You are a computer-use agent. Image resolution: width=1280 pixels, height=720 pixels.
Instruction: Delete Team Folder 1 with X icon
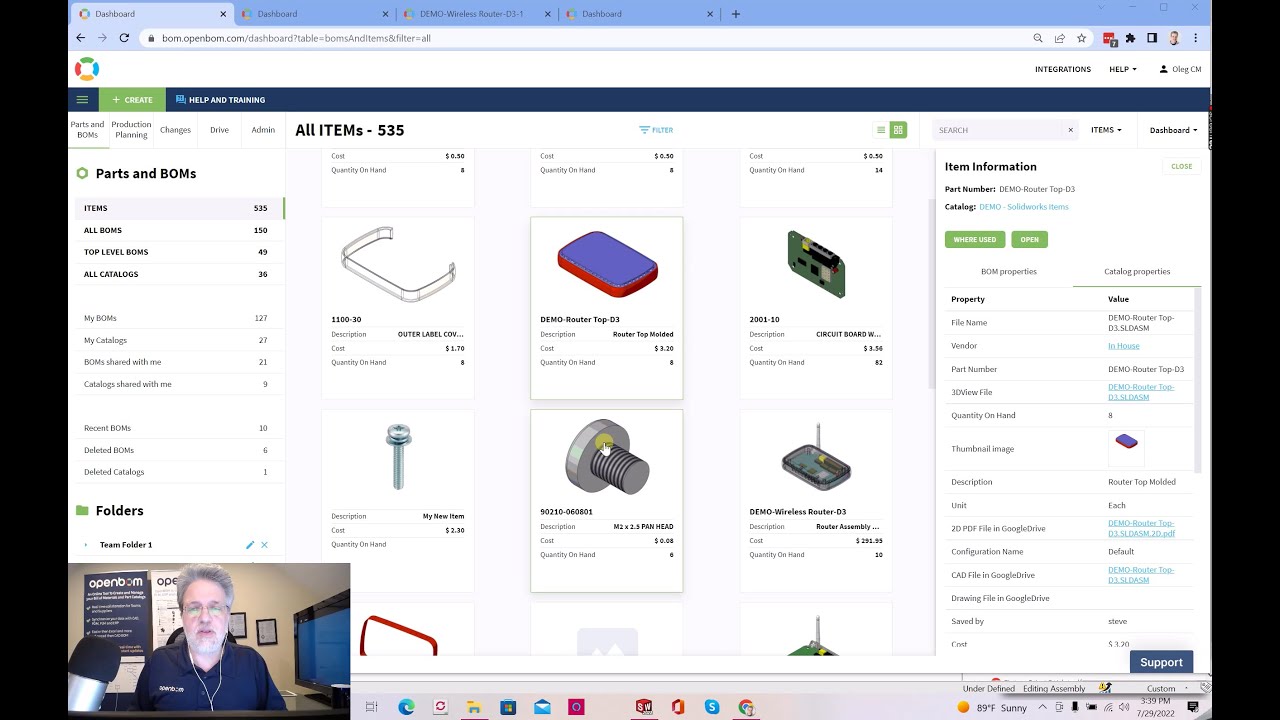(x=264, y=545)
